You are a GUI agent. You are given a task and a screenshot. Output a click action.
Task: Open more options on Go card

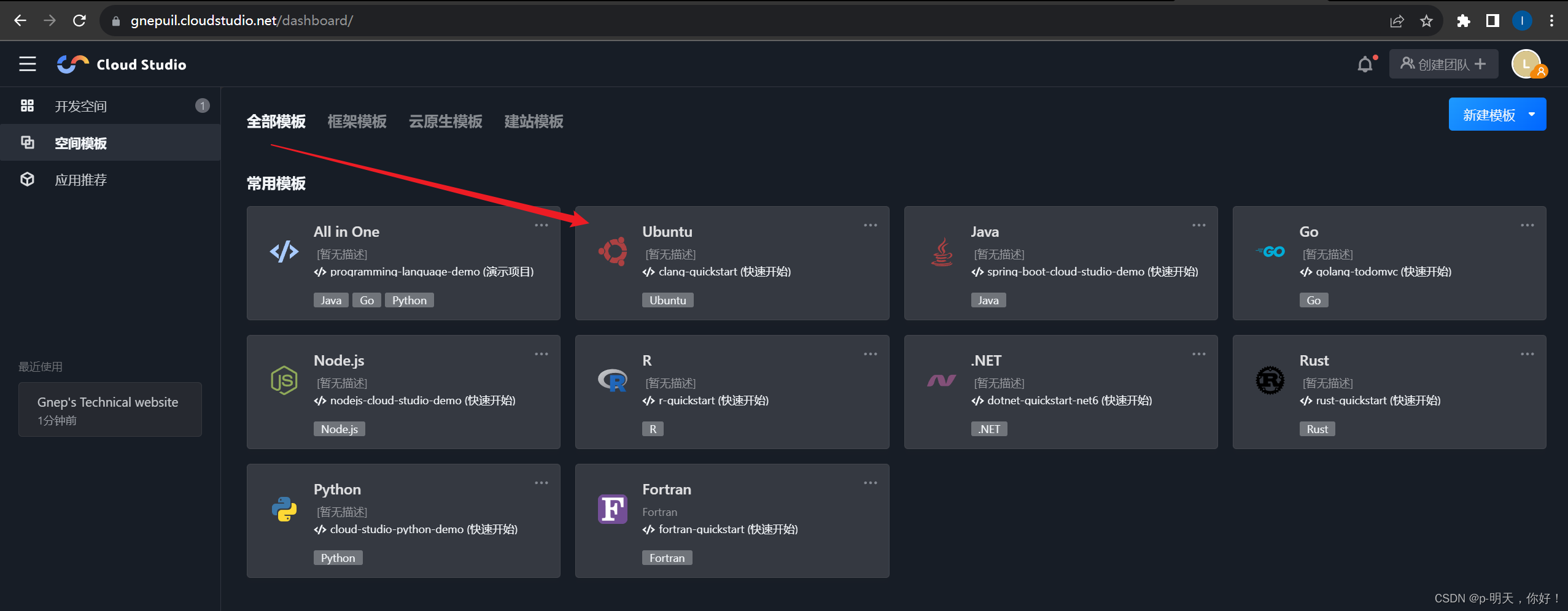1527,225
